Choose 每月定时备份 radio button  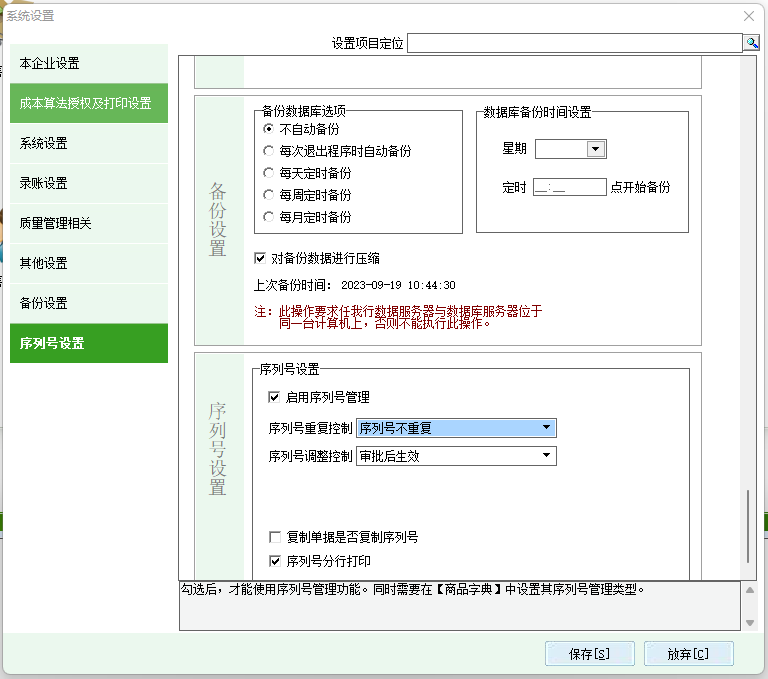click(268, 217)
